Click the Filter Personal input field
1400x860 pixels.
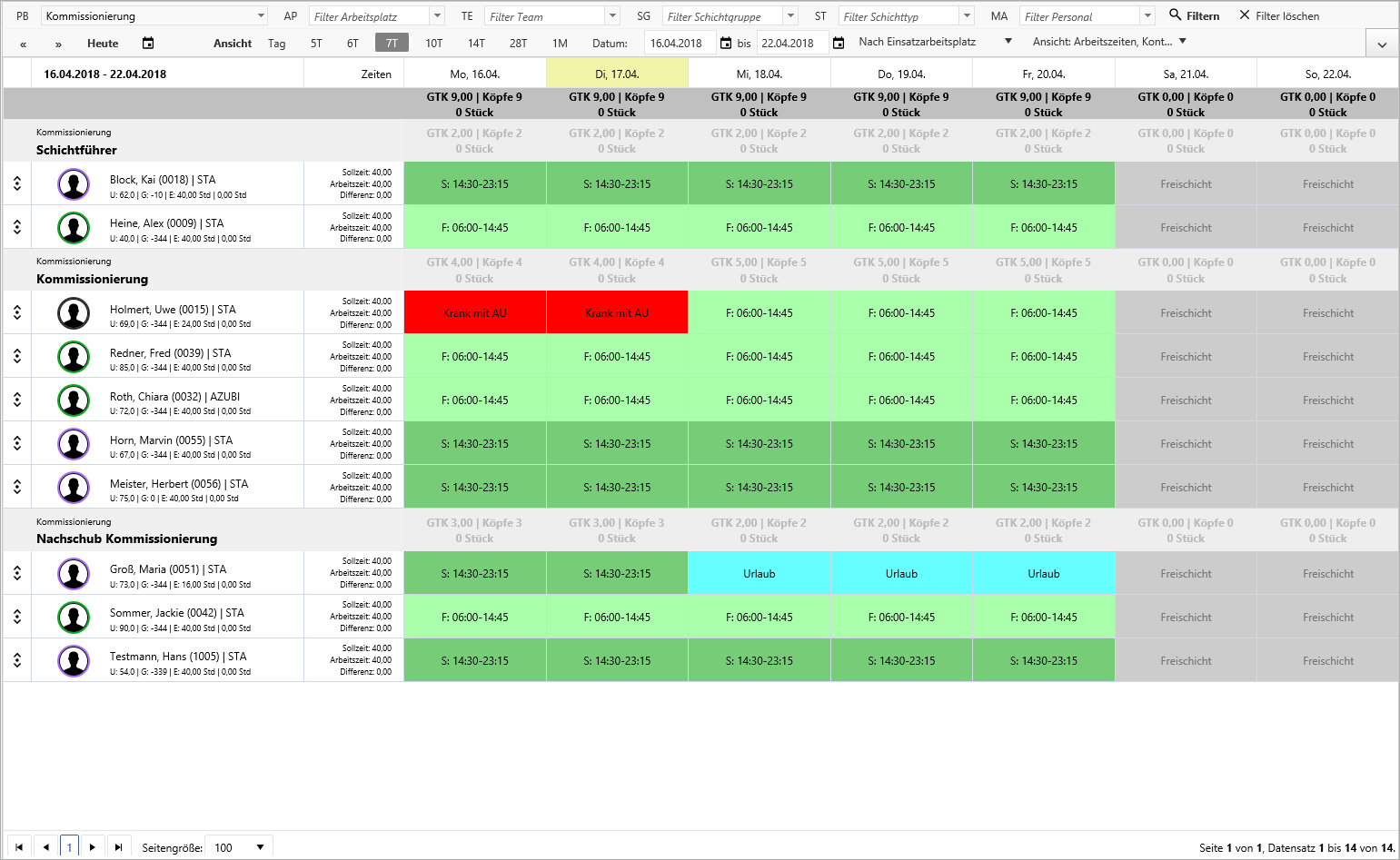click(x=1079, y=16)
